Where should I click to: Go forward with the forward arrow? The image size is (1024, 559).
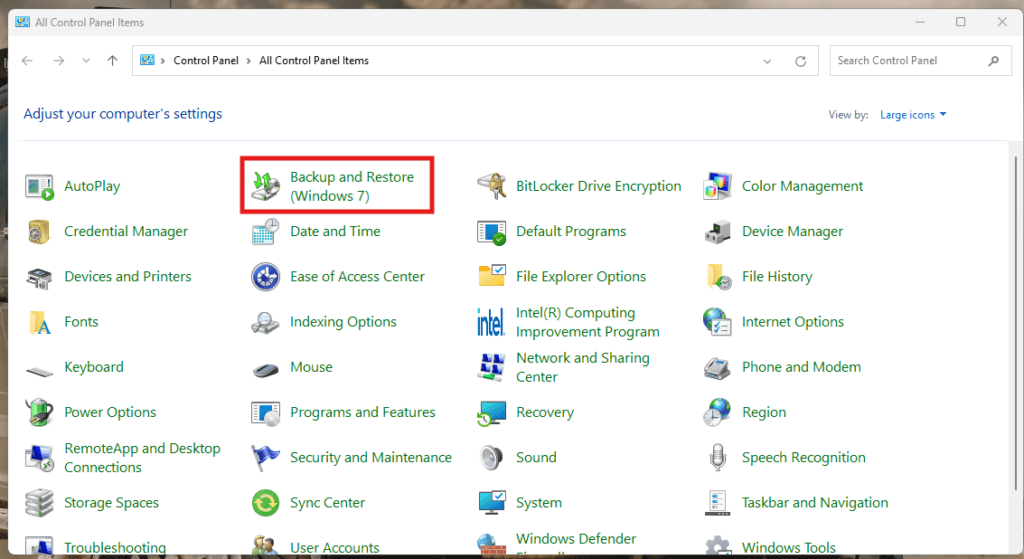(59, 61)
